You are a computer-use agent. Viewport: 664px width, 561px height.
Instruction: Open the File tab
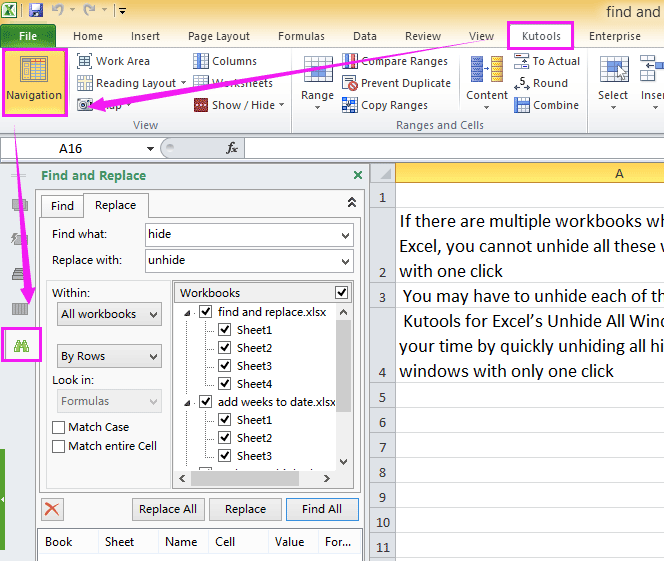point(28,36)
